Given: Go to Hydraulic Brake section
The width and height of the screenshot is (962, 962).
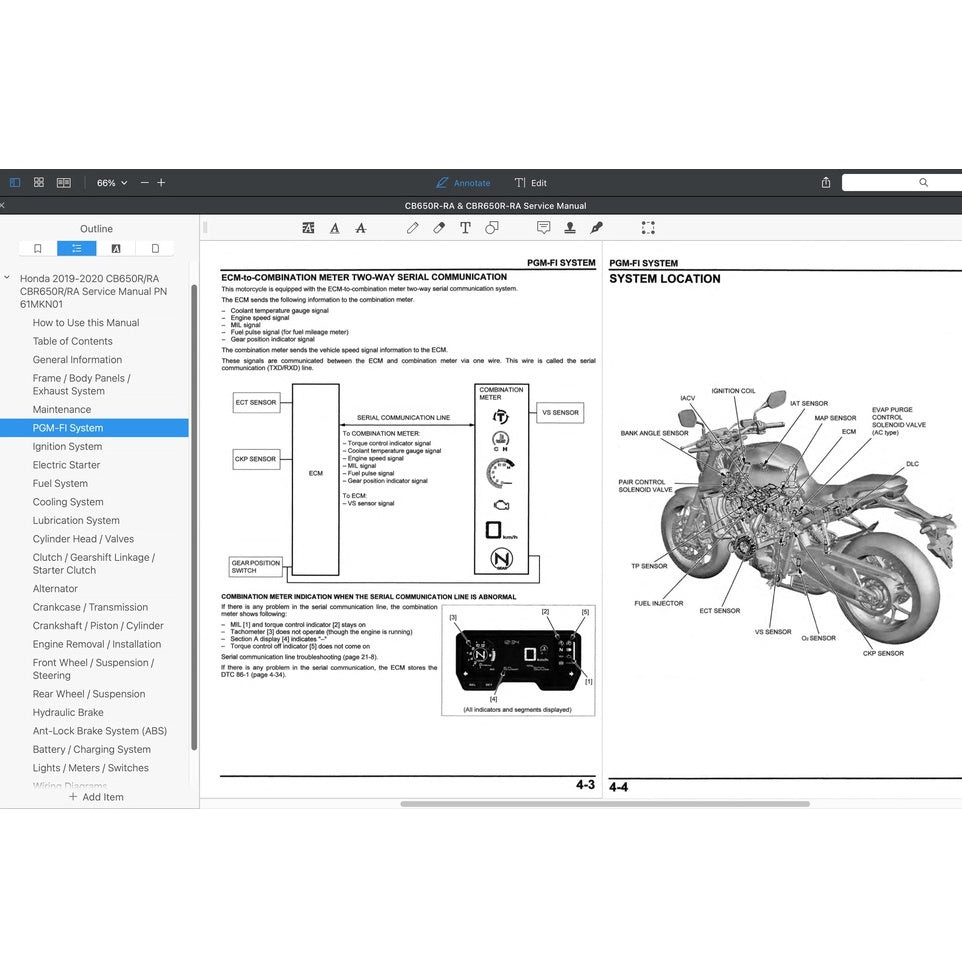Looking at the screenshot, I should [68, 712].
